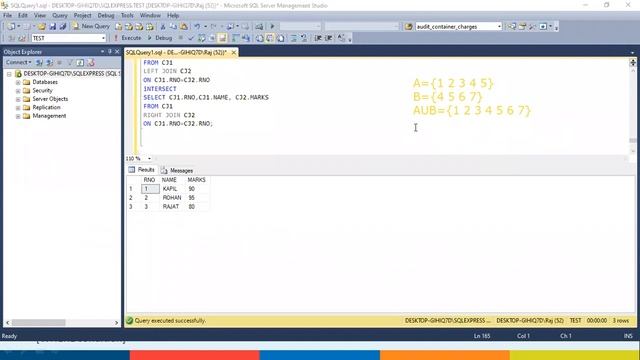Click the Refresh icon in Object Explorer
This screenshot has width=640, height=360.
[x=80, y=62]
